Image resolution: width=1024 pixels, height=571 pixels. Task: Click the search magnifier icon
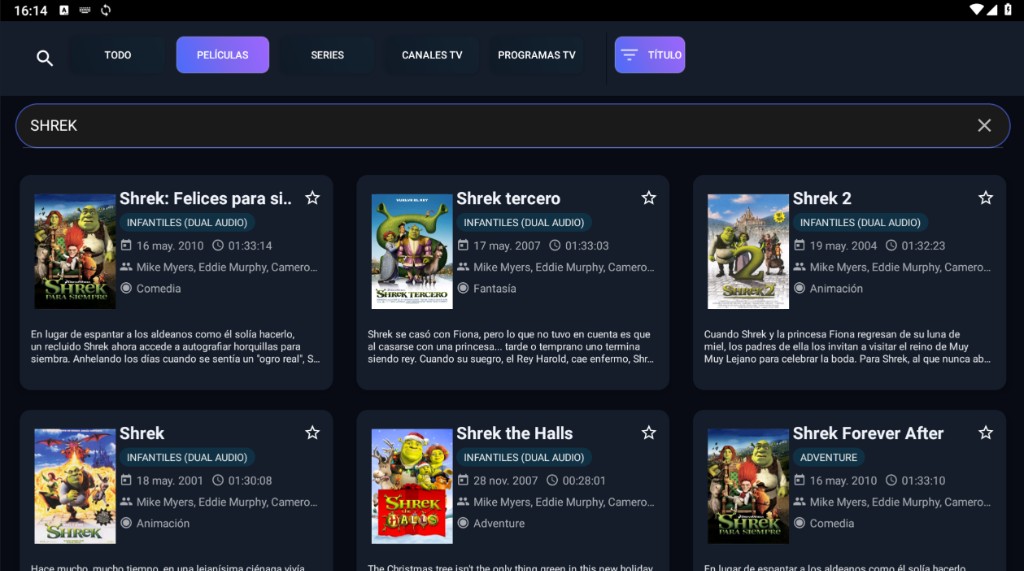(x=44, y=58)
